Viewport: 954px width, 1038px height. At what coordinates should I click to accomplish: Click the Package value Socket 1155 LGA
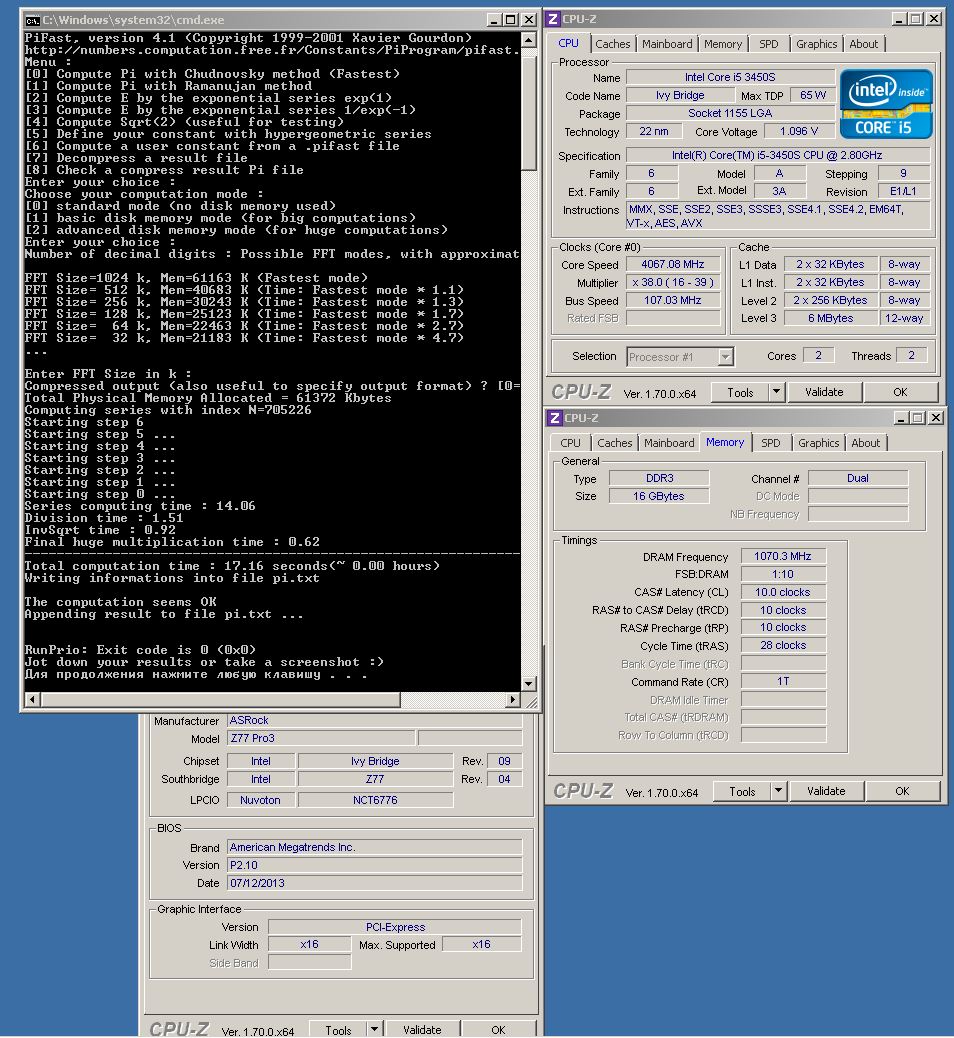pos(730,113)
